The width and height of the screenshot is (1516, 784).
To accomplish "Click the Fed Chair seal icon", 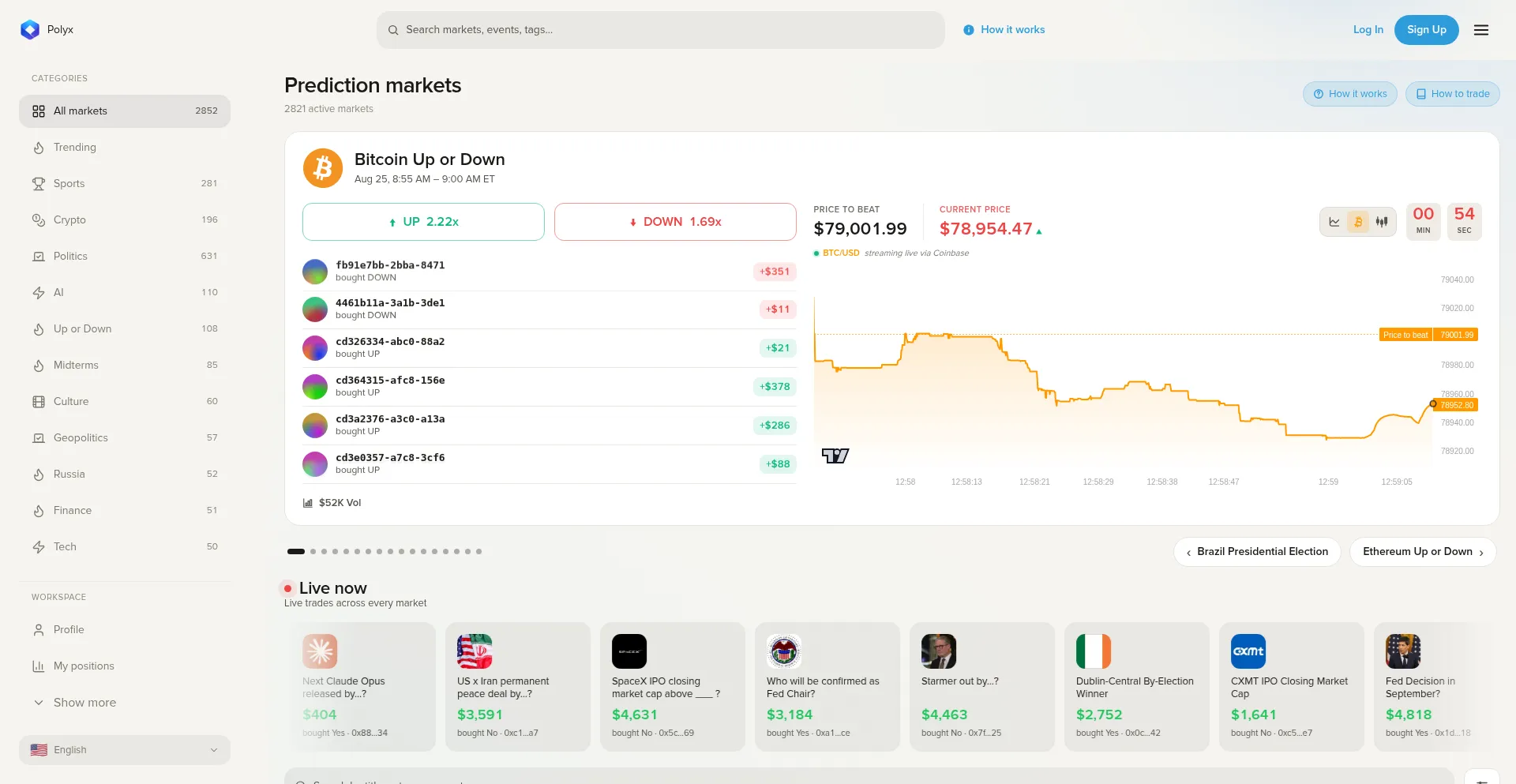I will tap(784, 651).
